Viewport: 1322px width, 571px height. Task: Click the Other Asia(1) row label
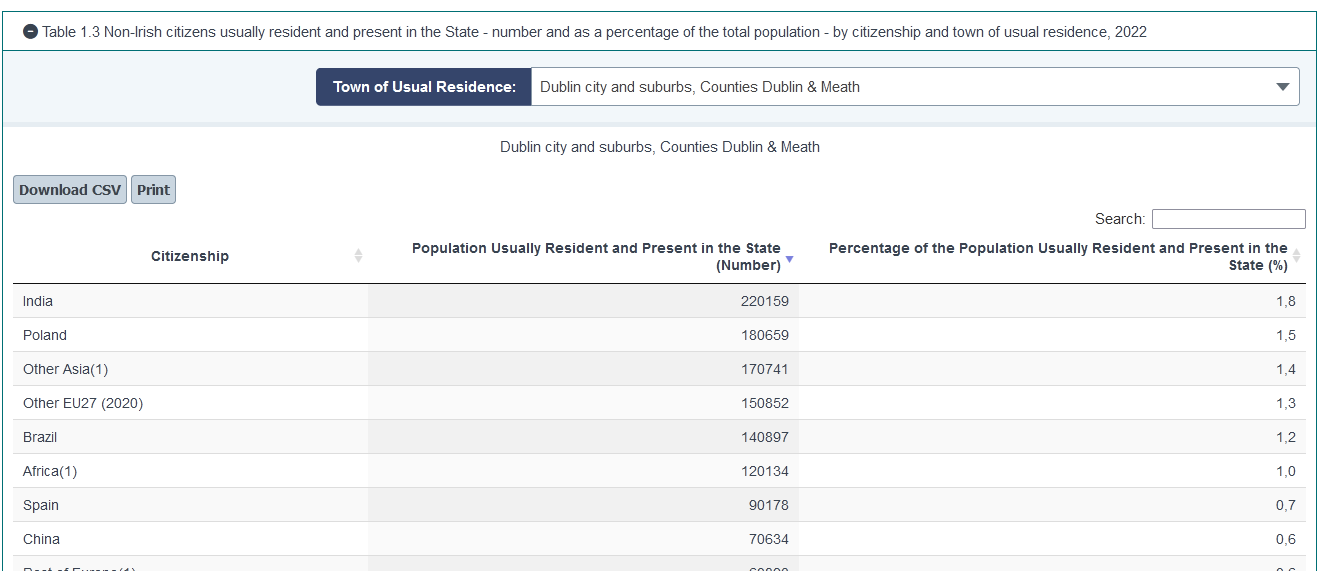tap(65, 369)
